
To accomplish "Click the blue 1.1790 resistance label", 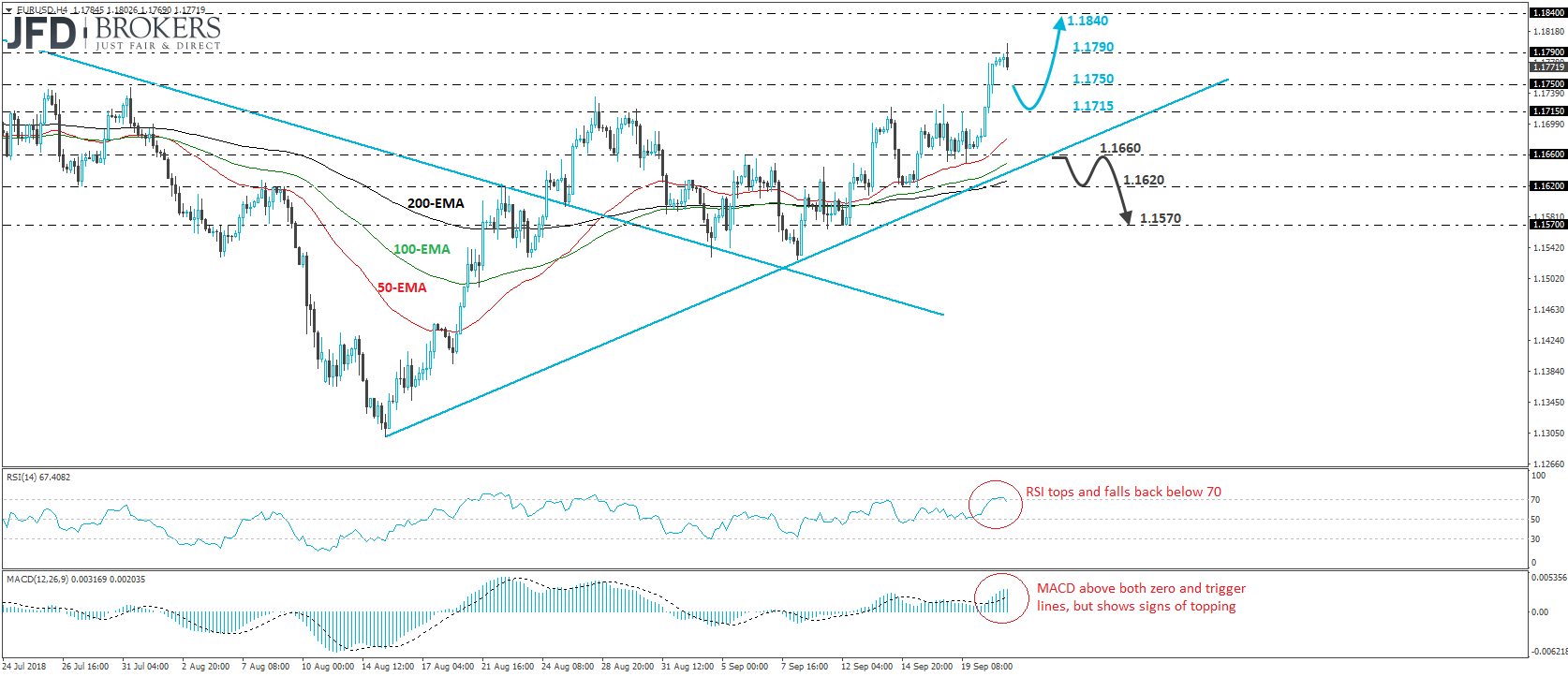I will [x=1093, y=48].
